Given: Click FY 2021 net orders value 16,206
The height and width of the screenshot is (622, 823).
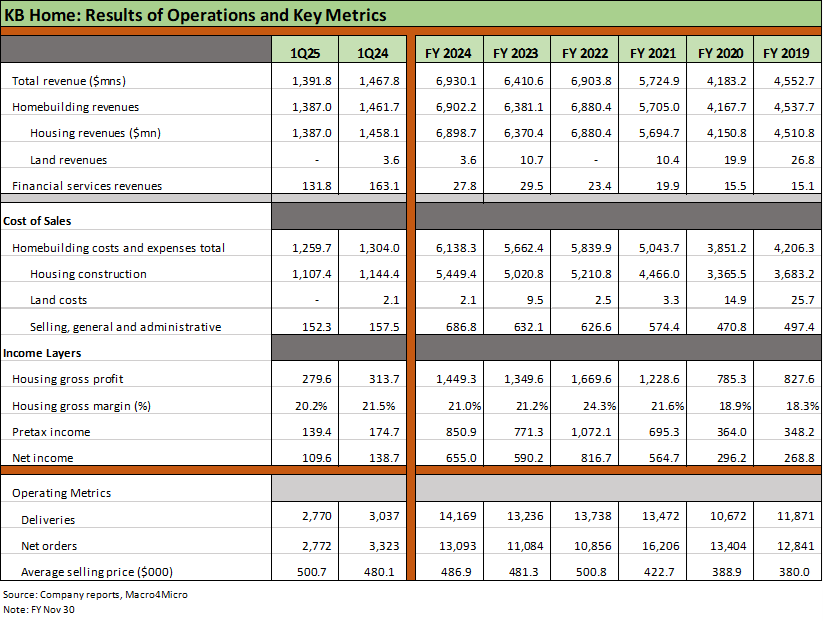Looking at the screenshot, I should pos(661,546).
